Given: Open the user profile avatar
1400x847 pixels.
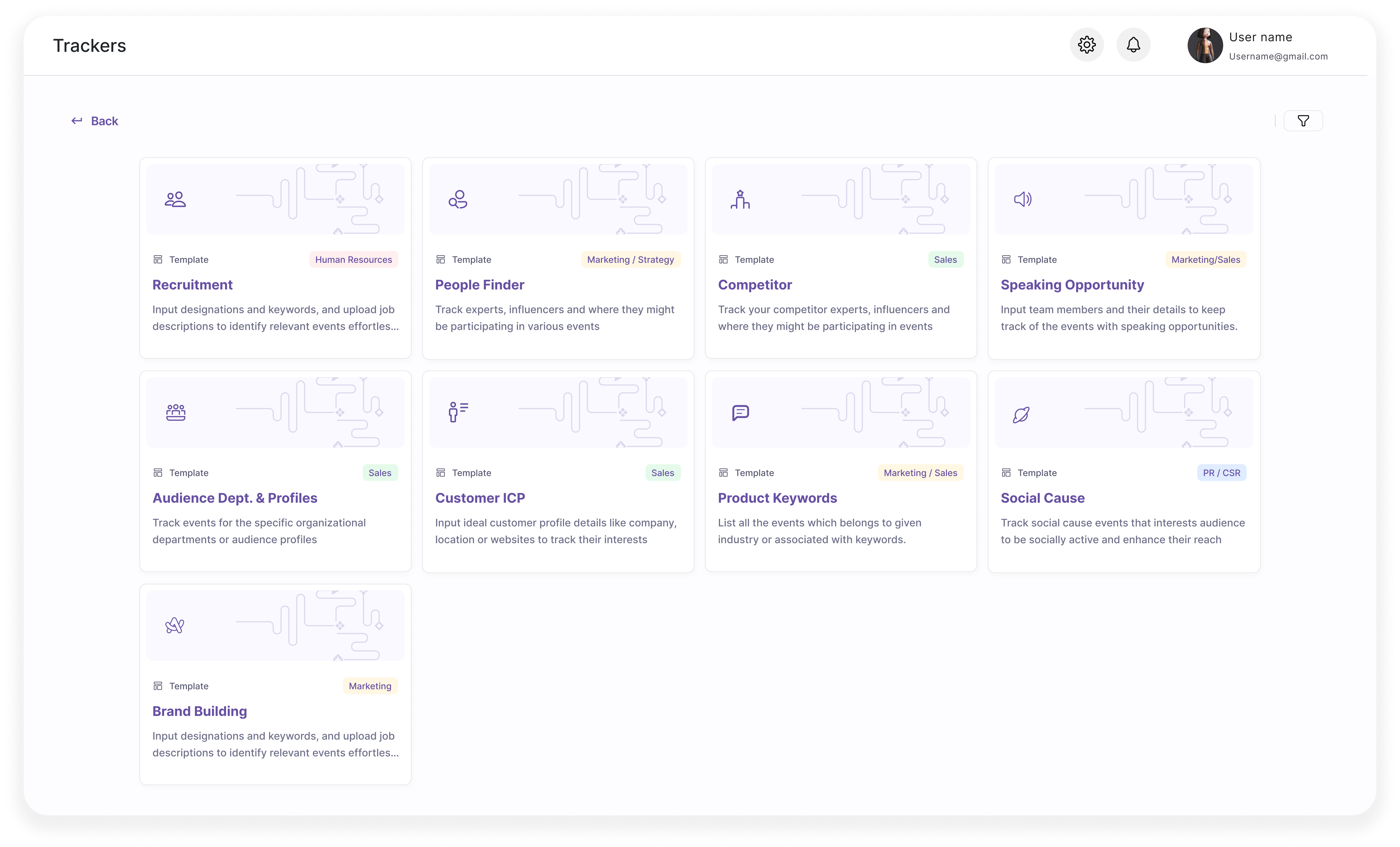Looking at the screenshot, I should 1205,45.
